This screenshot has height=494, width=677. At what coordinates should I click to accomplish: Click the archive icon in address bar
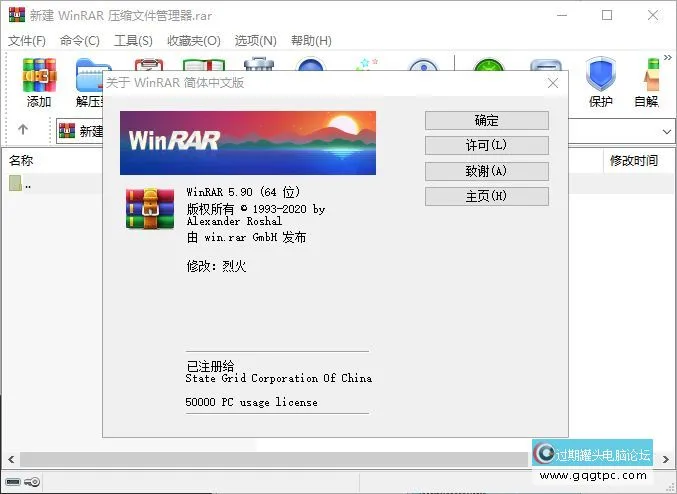click(67, 131)
